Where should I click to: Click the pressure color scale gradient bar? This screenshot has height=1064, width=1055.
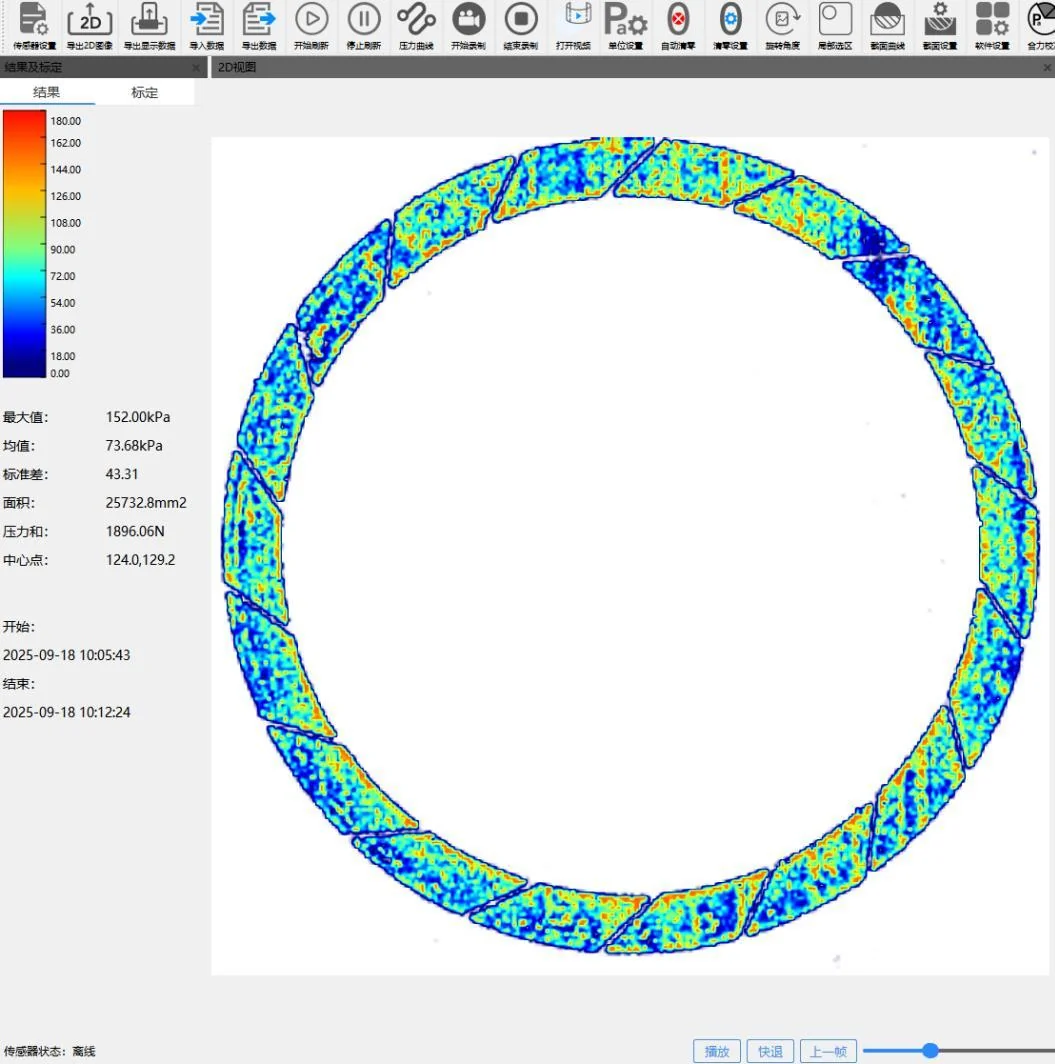(x=24, y=244)
